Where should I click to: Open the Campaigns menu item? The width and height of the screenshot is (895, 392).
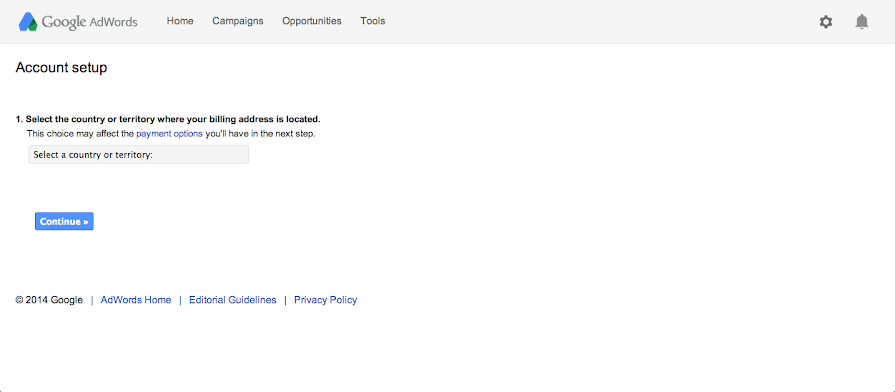238,21
